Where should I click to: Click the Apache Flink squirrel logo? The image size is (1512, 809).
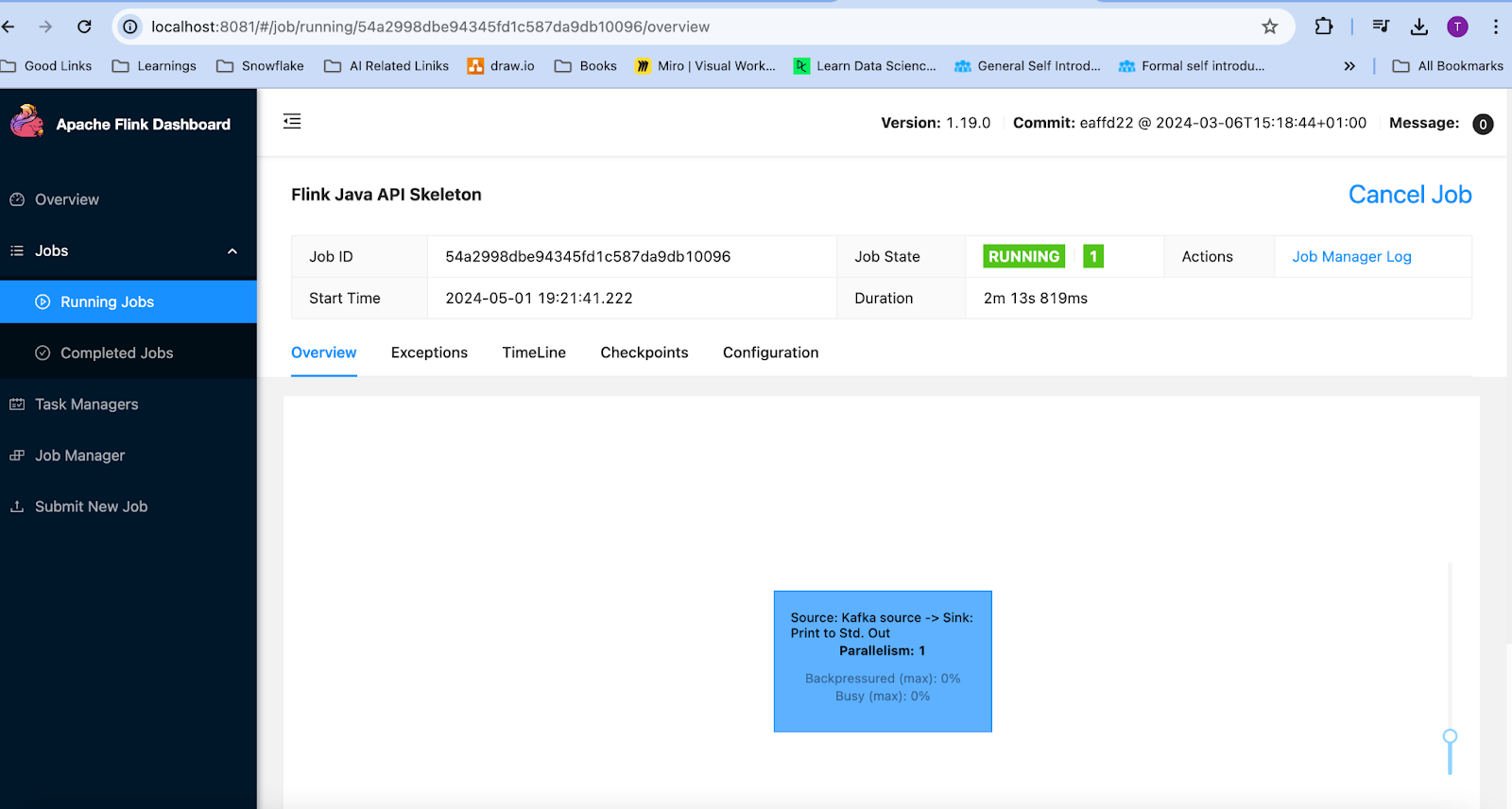tap(27, 122)
